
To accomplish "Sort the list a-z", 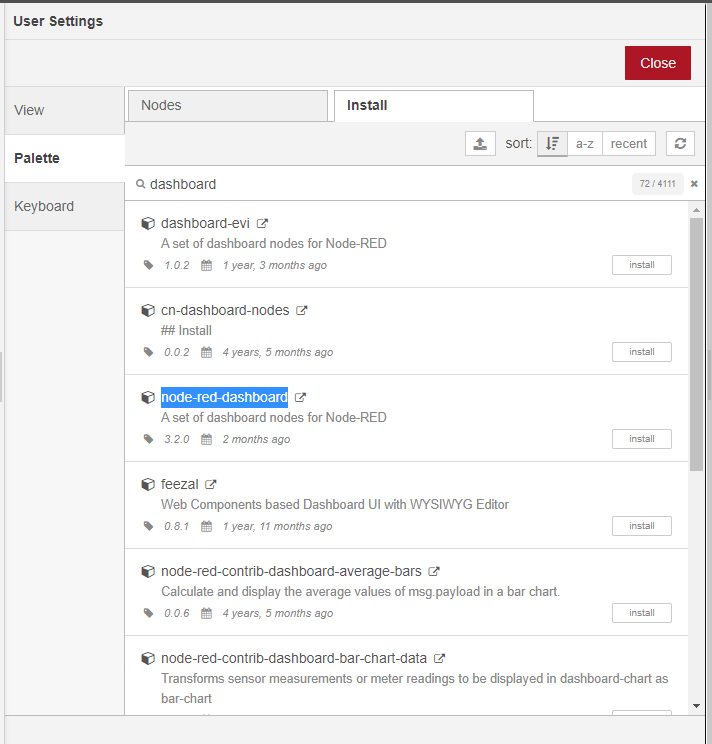I will coord(584,143).
